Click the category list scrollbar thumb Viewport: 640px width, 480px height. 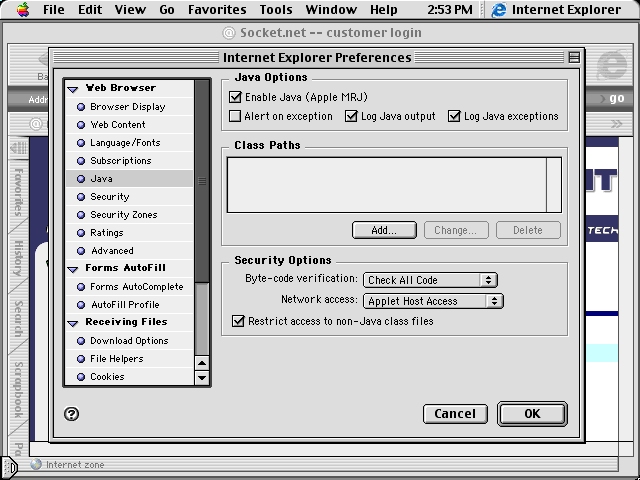202,181
